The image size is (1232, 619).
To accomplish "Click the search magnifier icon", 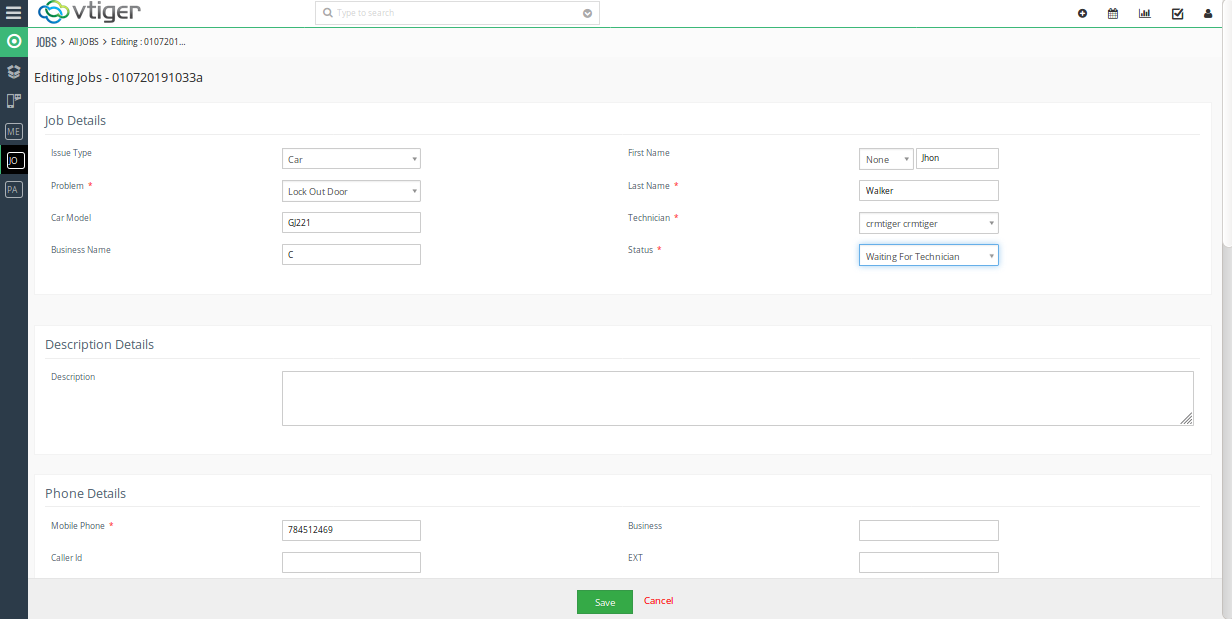I will [x=328, y=13].
